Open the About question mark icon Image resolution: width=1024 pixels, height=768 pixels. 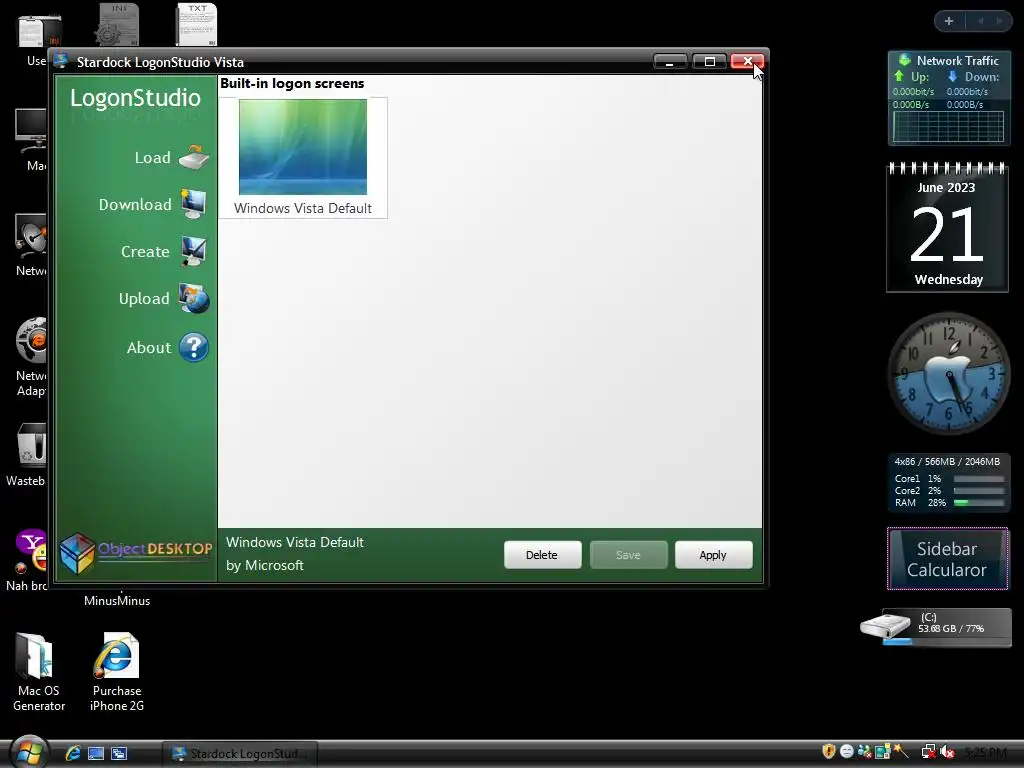(x=194, y=347)
